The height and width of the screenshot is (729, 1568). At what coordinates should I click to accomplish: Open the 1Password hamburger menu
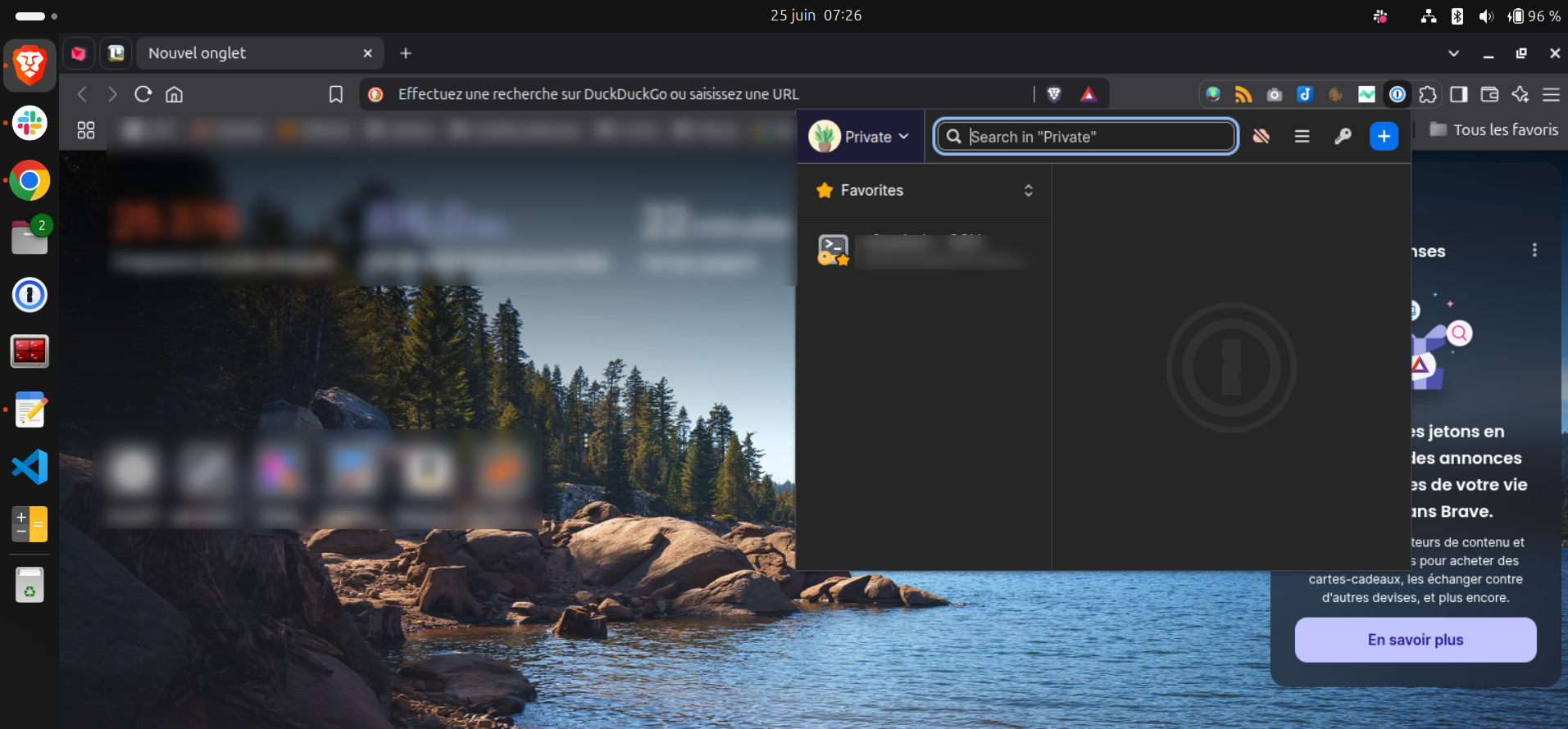tap(1302, 137)
